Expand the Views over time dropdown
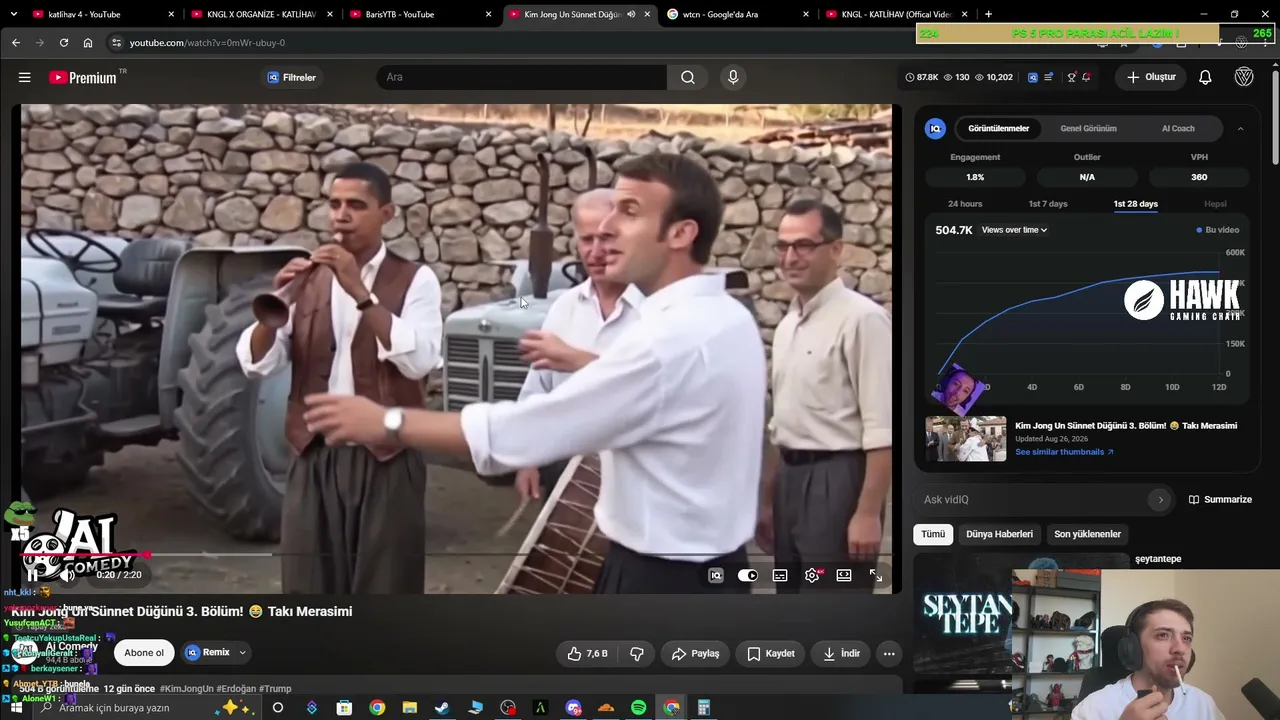The height and width of the screenshot is (720, 1280). click(1014, 230)
